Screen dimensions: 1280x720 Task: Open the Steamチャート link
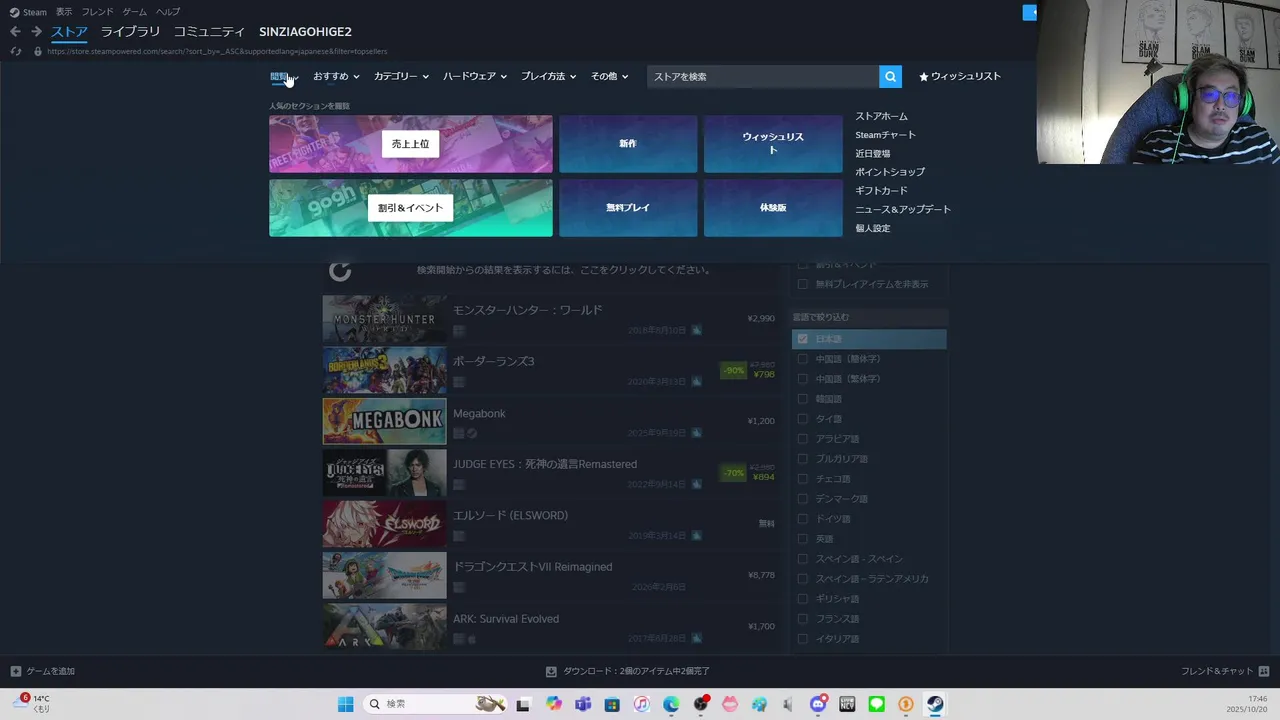885,135
